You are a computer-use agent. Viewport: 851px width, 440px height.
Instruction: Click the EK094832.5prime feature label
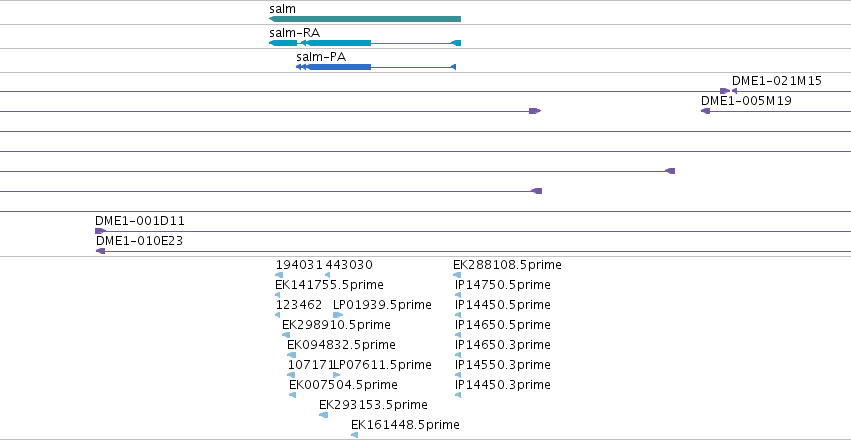(341, 345)
